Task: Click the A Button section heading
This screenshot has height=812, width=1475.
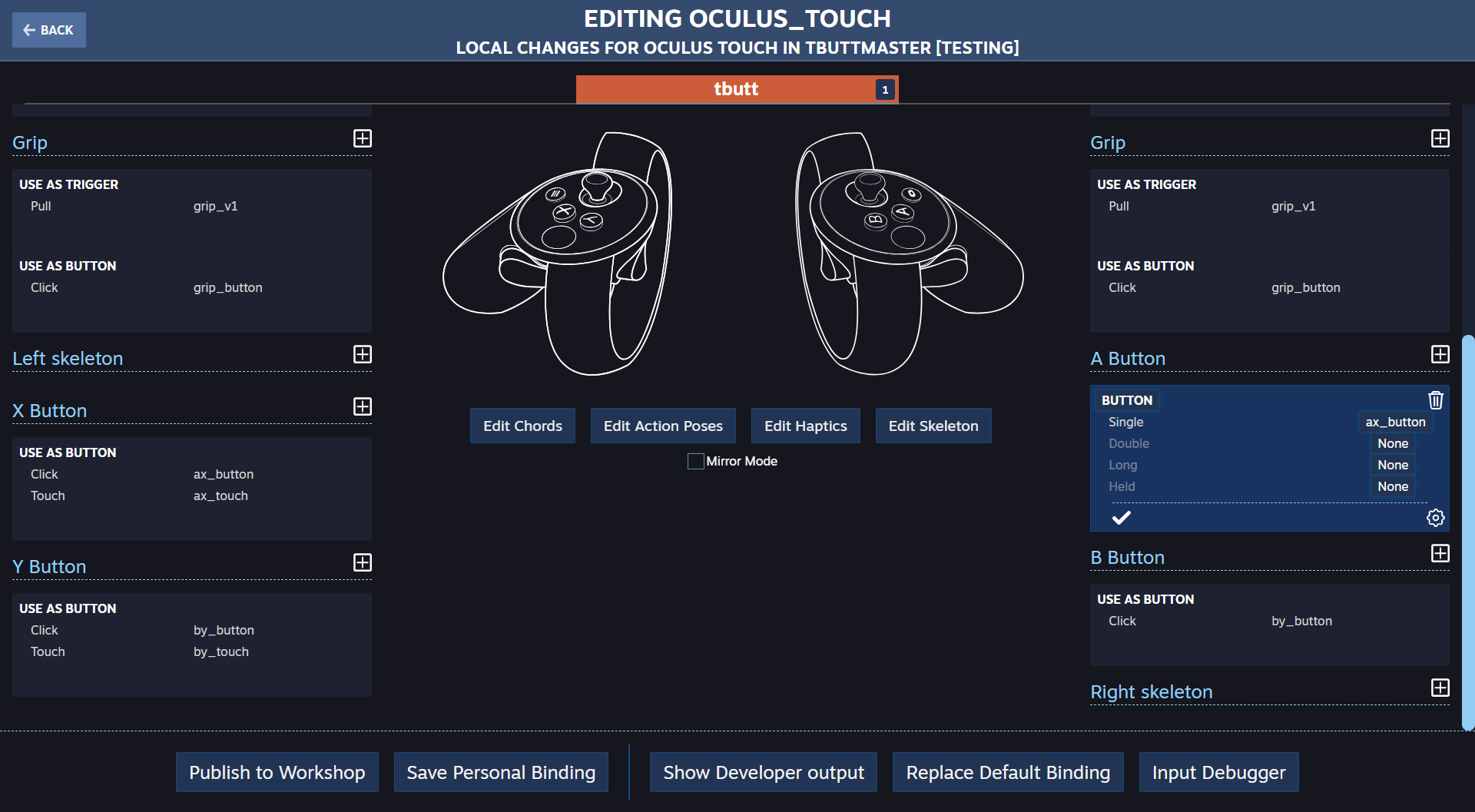Action: click(1128, 358)
